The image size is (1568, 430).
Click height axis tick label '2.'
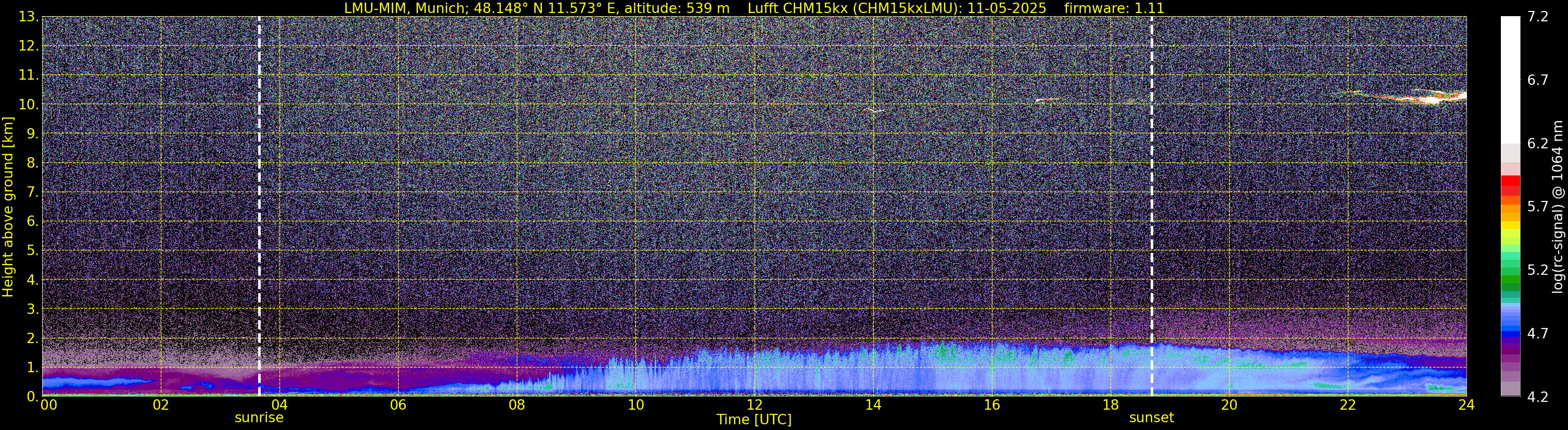pos(33,339)
